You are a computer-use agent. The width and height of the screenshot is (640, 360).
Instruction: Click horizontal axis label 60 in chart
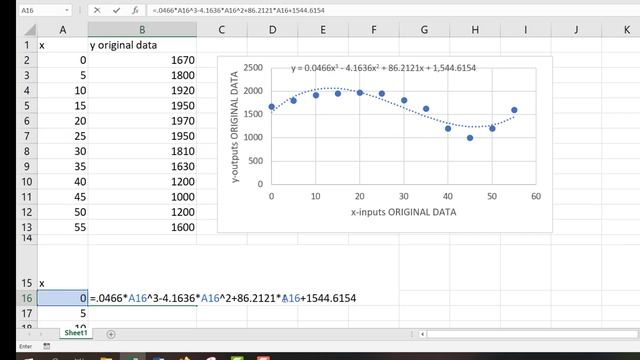(x=536, y=196)
